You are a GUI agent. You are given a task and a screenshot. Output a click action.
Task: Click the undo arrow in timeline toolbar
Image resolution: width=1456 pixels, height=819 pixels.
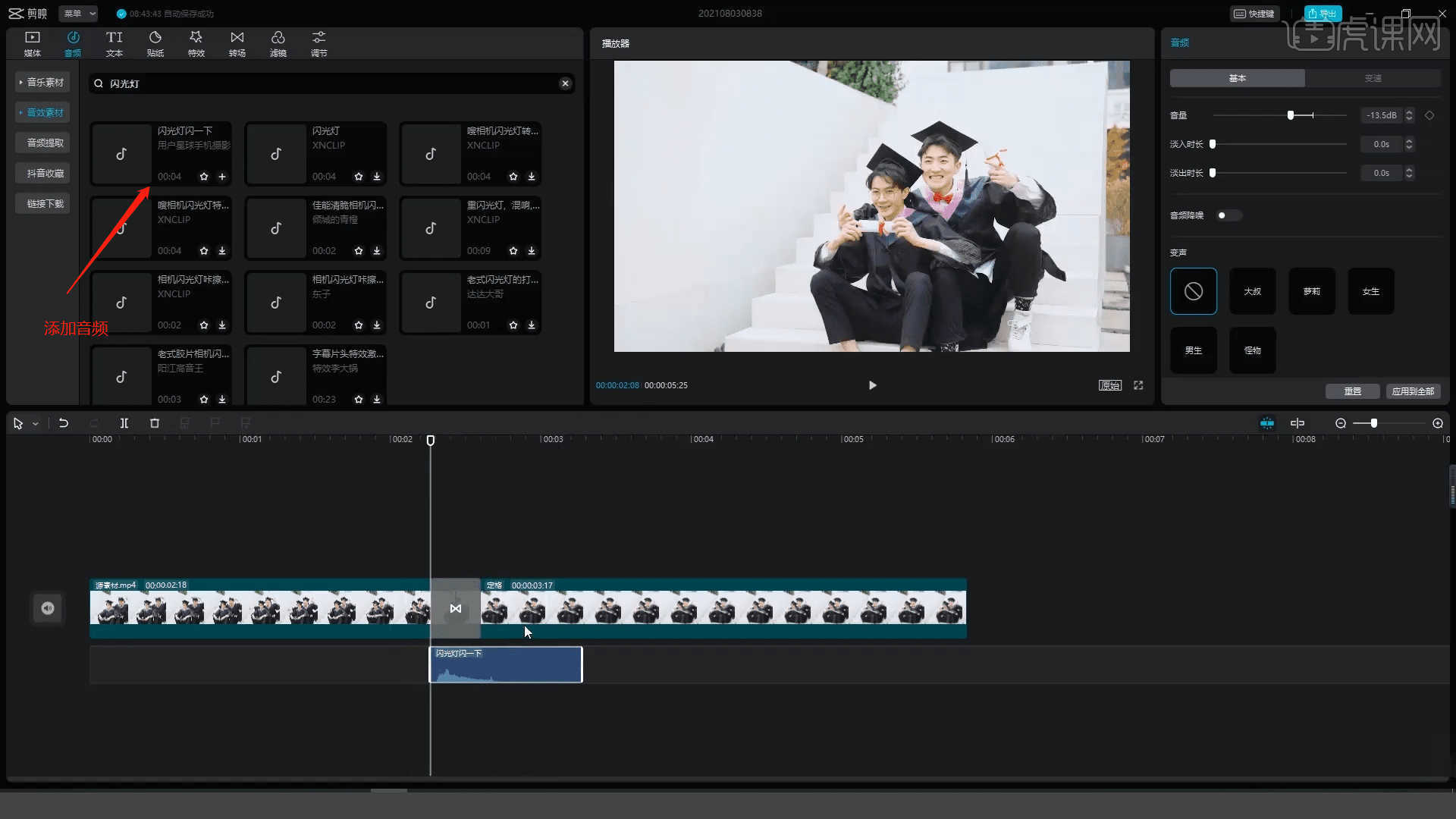click(x=64, y=423)
